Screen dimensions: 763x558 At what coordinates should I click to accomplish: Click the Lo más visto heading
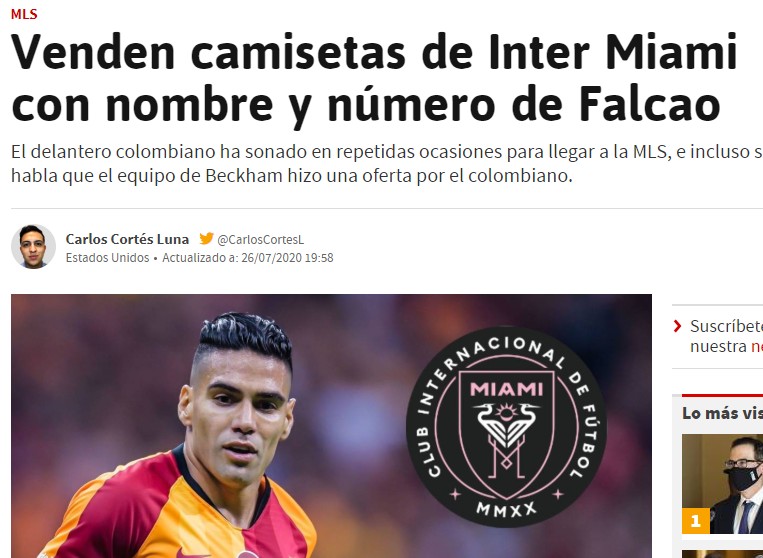point(722,413)
